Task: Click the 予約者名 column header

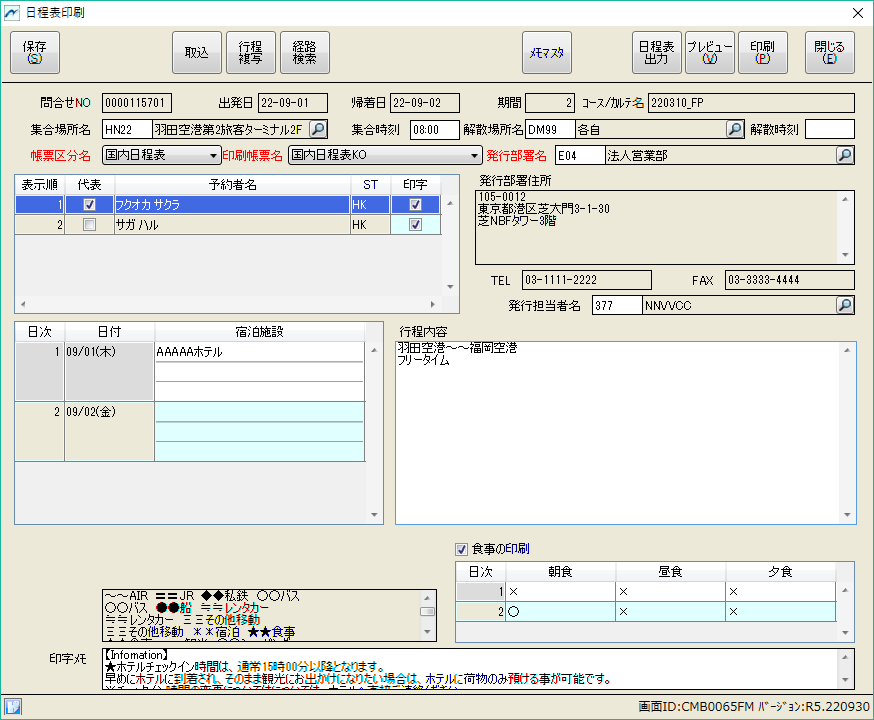Action: click(x=232, y=184)
